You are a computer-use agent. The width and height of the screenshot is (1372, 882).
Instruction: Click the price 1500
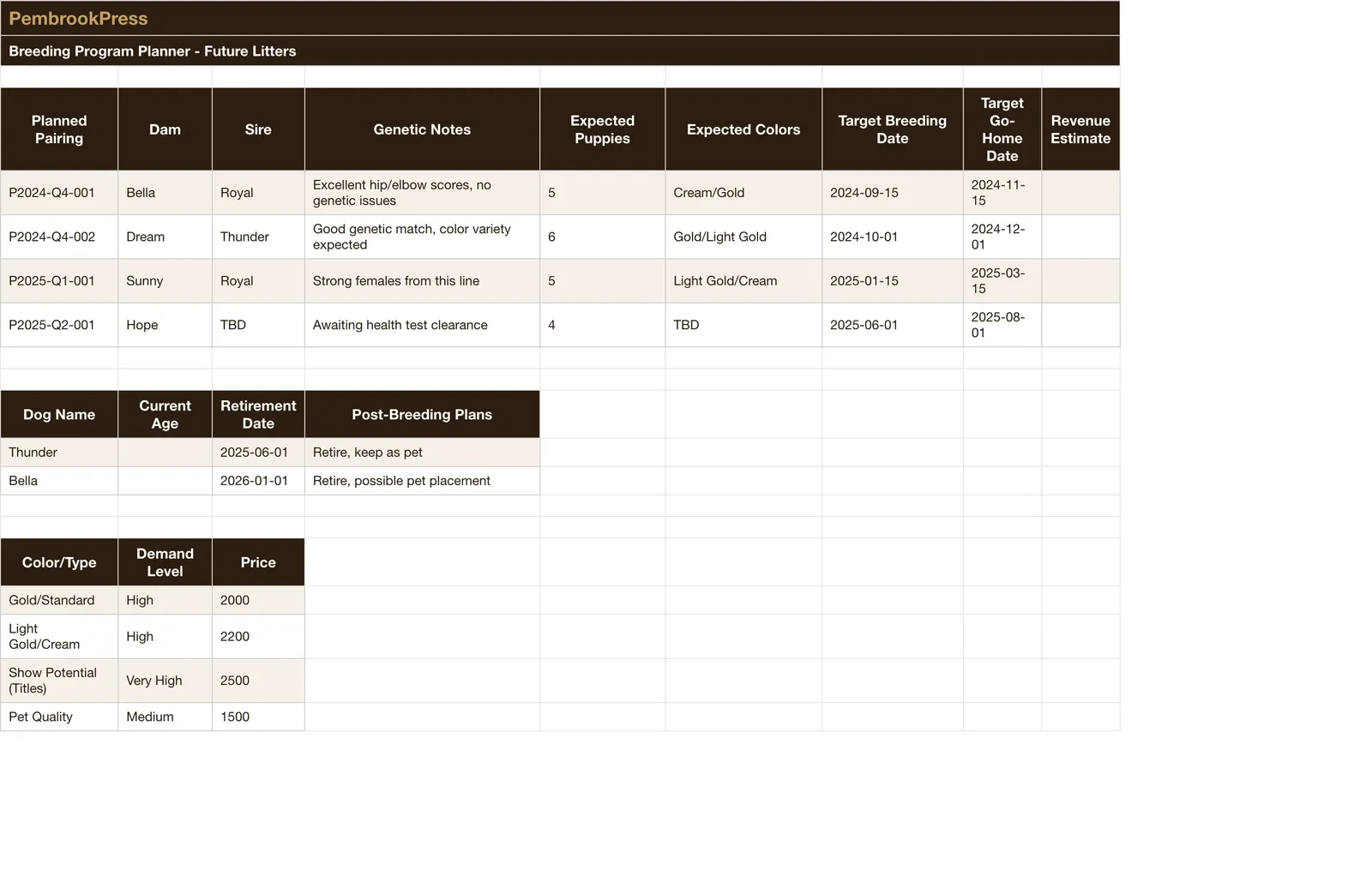258,717
